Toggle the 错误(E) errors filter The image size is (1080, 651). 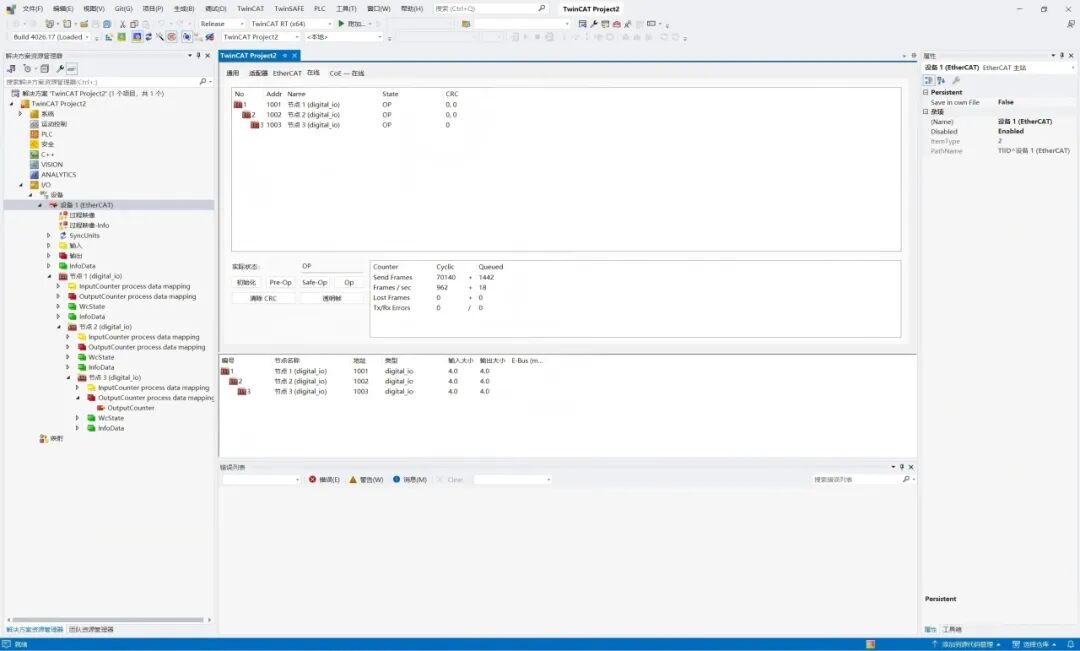[324, 480]
